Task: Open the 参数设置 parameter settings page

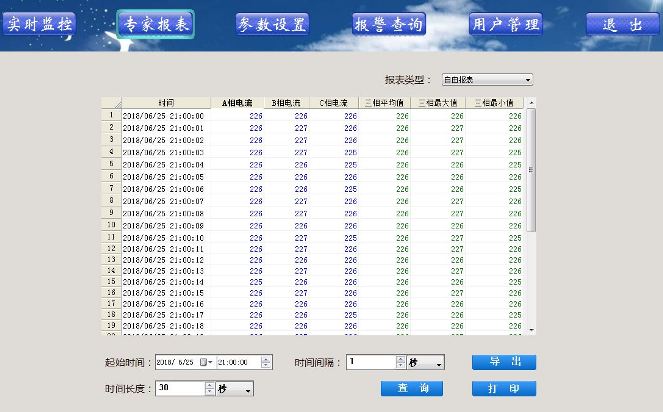Action: [272, 24]
